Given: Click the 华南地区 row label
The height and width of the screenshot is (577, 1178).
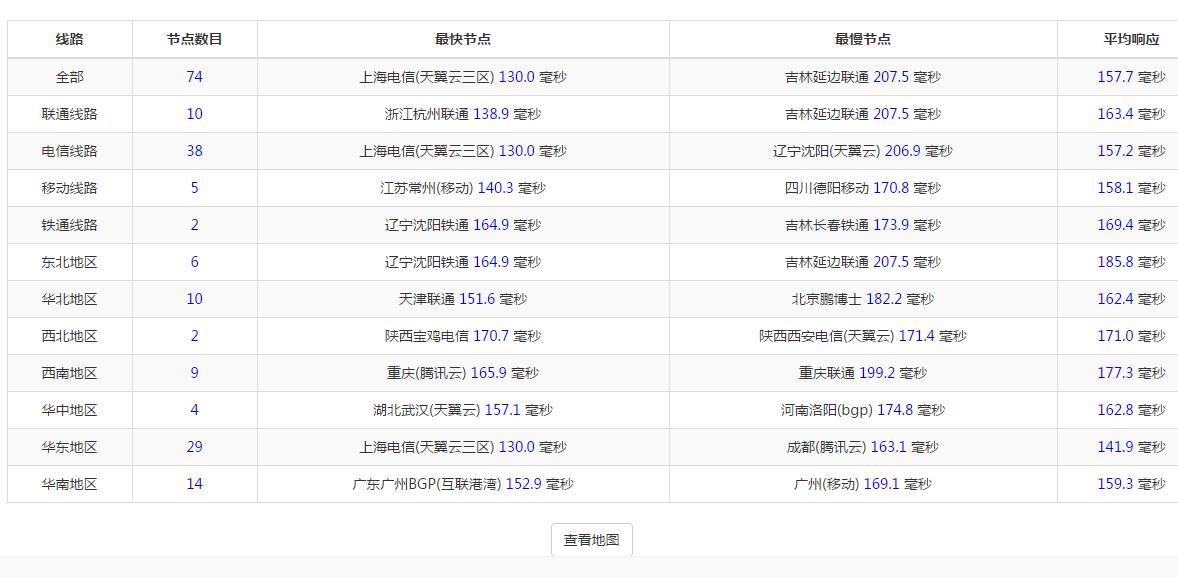Looking at the screenshot, I should (70, 484).
